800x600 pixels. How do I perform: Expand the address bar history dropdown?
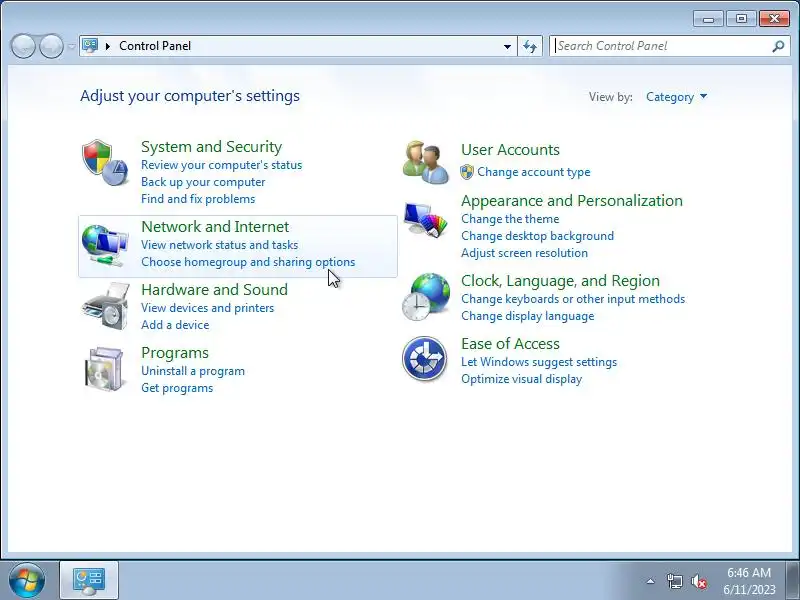tap(507, 46)
